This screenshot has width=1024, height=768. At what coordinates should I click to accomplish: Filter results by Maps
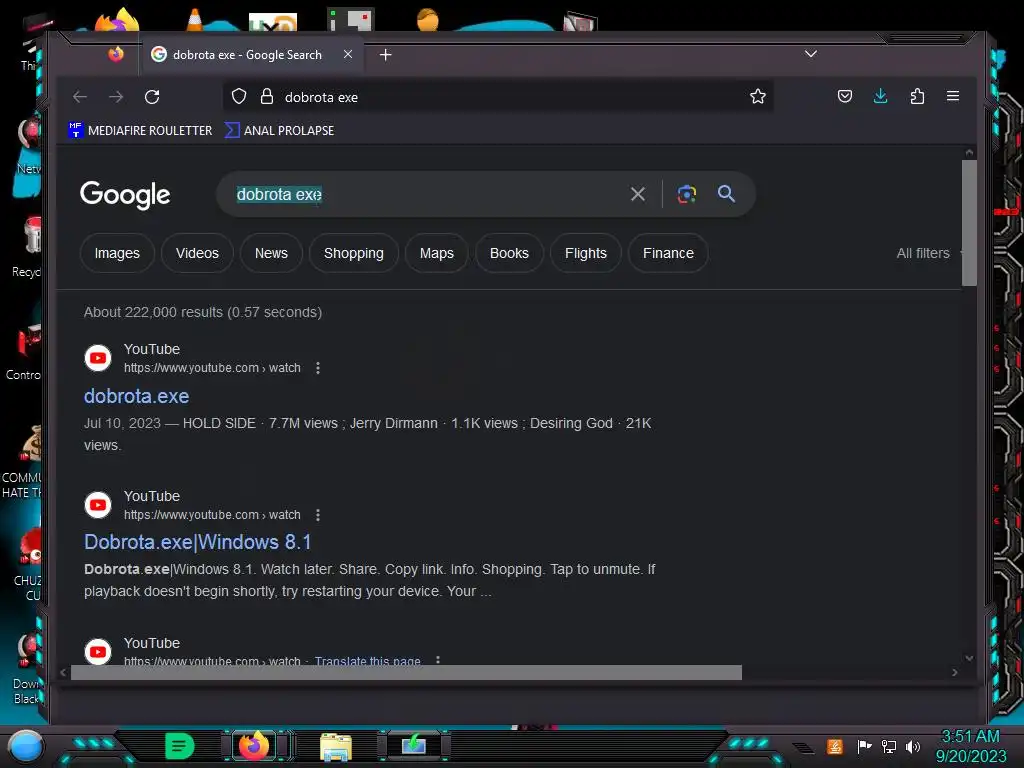point(436,253)
